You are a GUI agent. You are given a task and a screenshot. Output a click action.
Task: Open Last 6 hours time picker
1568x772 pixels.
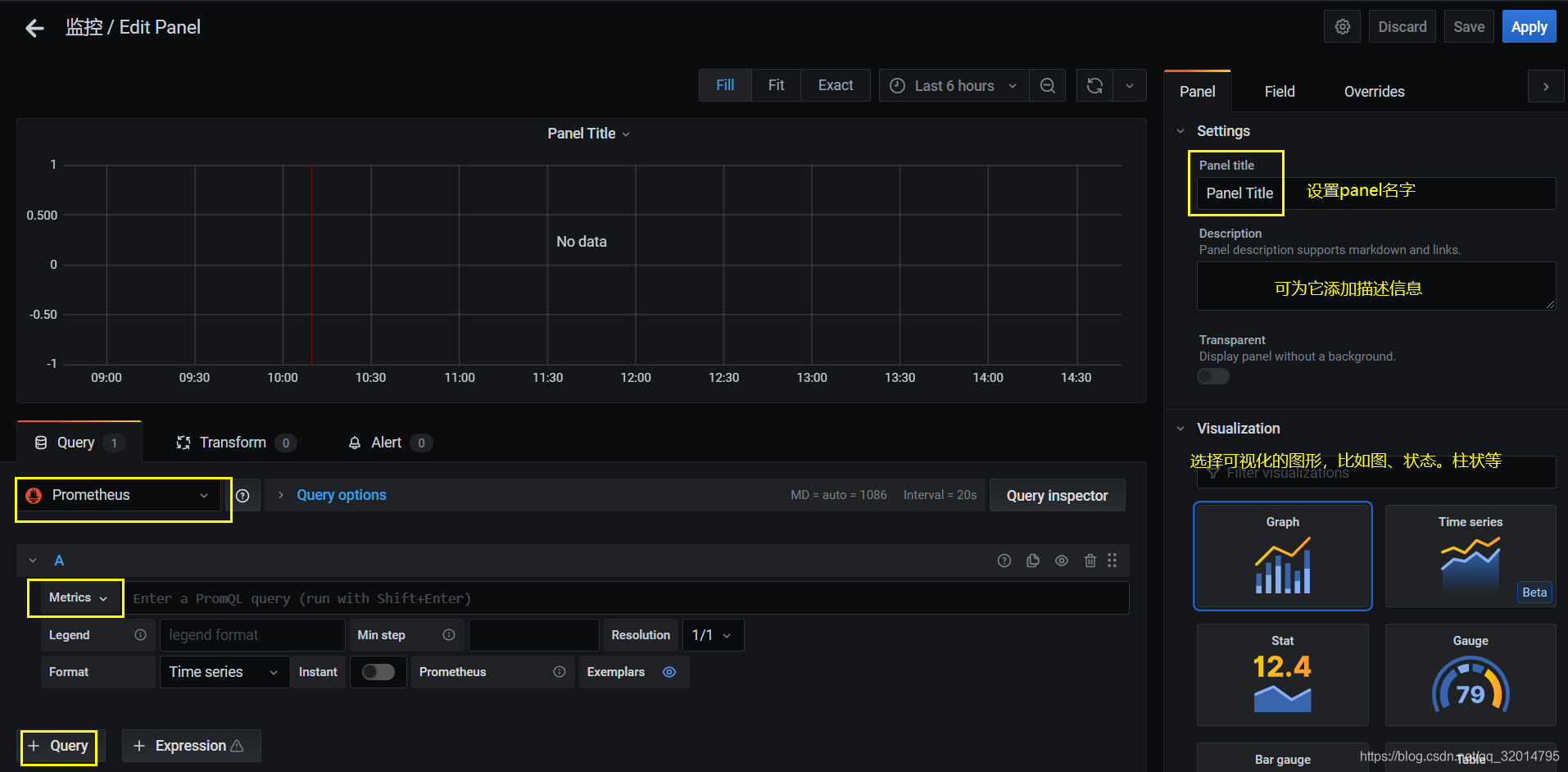(954, 85)
